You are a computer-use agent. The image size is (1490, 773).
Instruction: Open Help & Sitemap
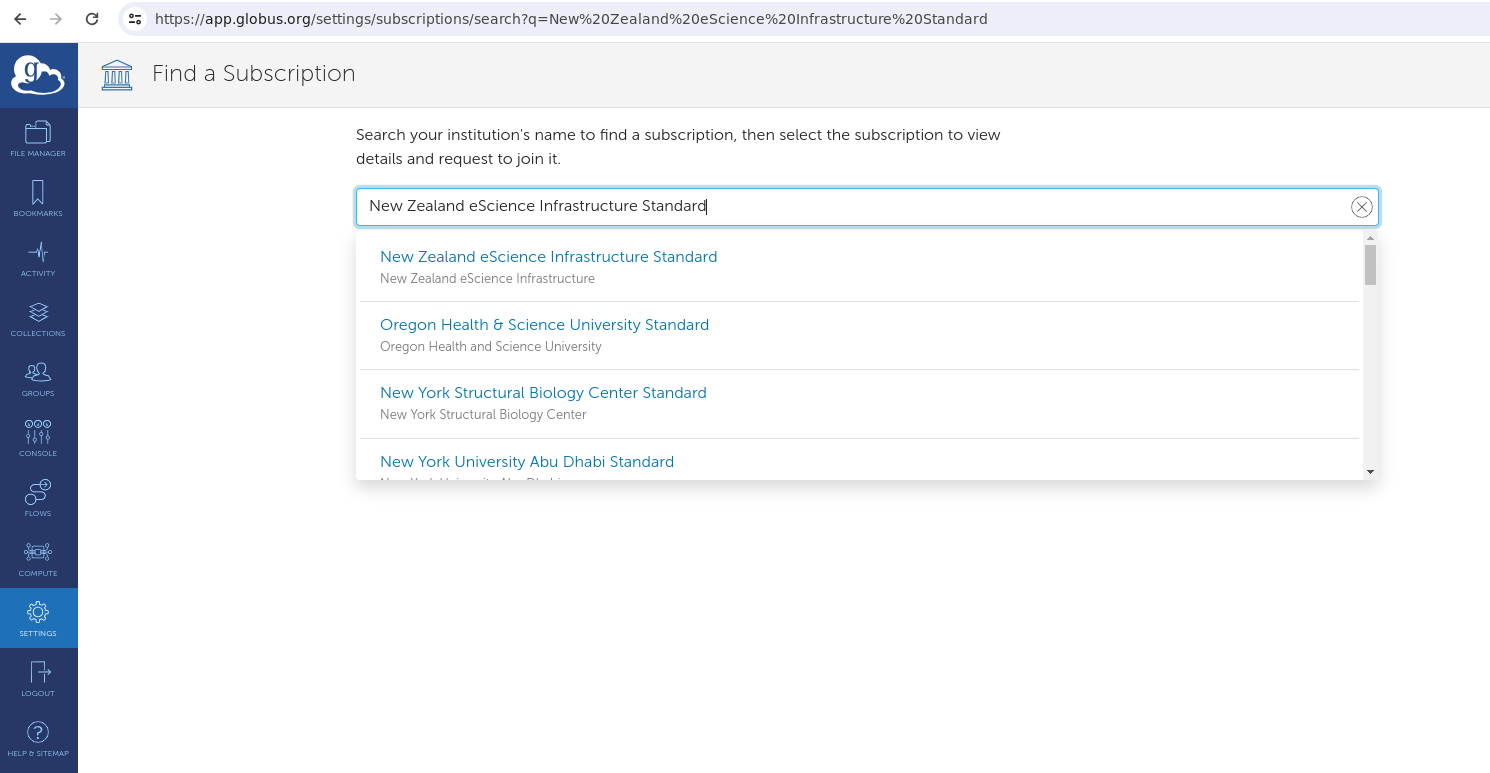pos(38,739)
